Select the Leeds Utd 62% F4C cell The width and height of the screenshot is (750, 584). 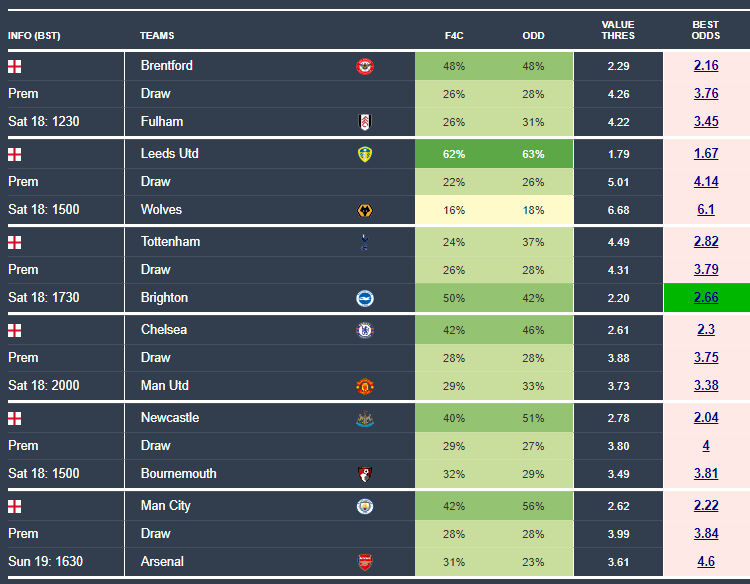click(454, 154)
